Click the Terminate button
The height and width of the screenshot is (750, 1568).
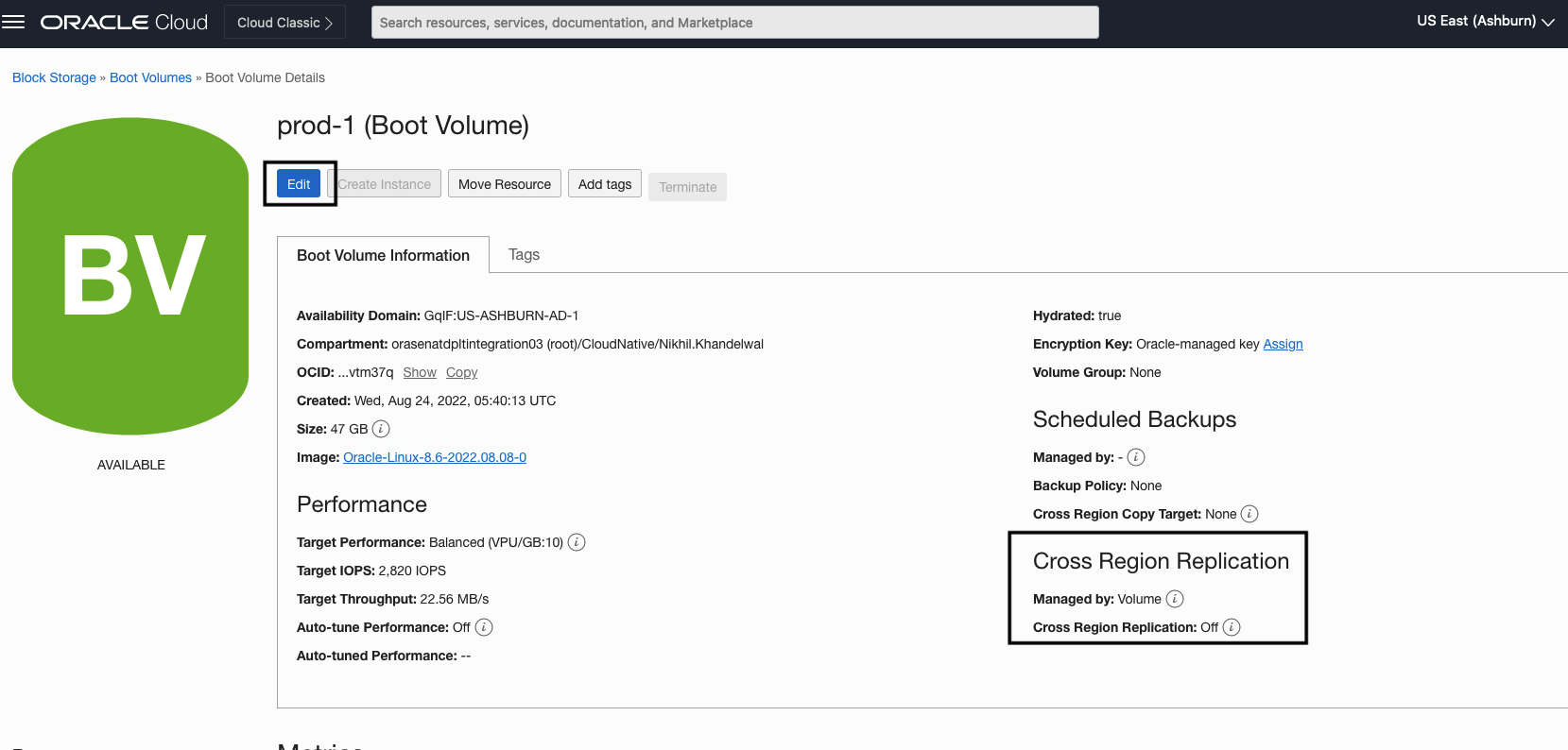pos(688,187)
